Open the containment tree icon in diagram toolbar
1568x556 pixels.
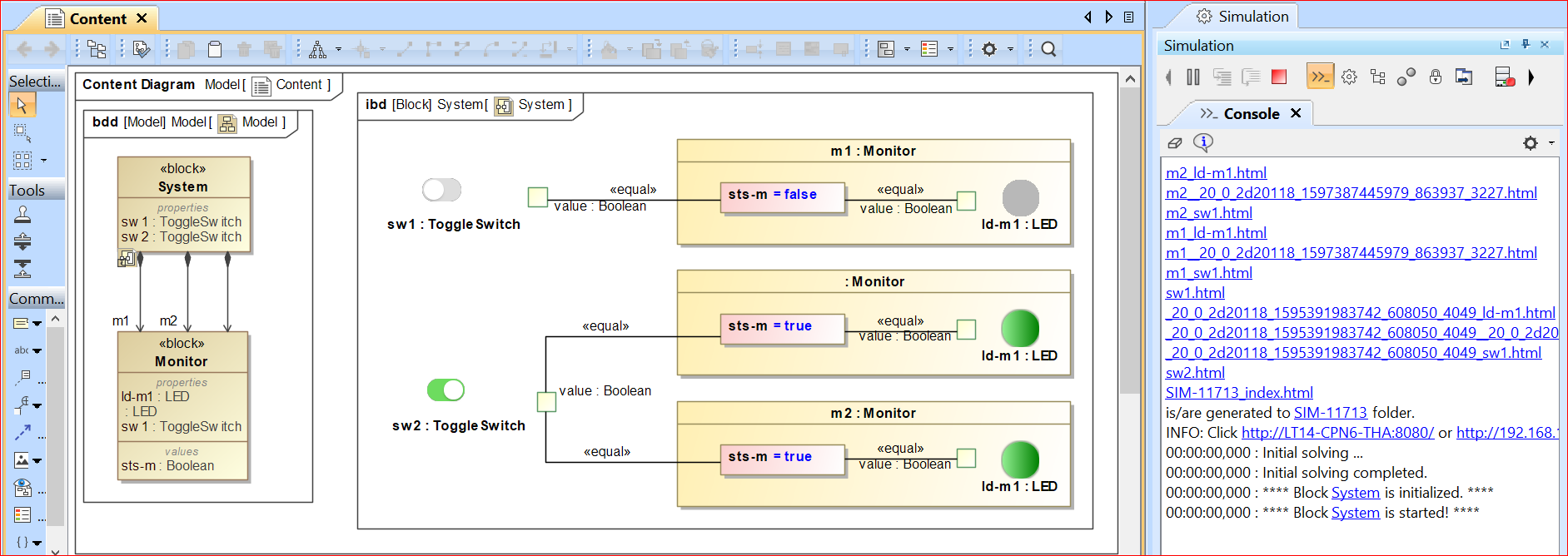pos(97,50)
